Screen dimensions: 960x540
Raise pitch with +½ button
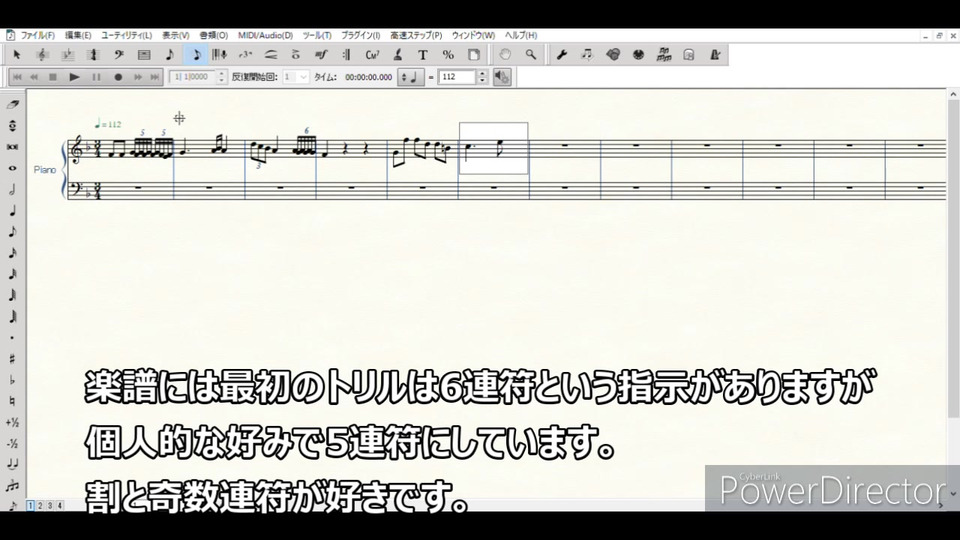pos(12,422)
